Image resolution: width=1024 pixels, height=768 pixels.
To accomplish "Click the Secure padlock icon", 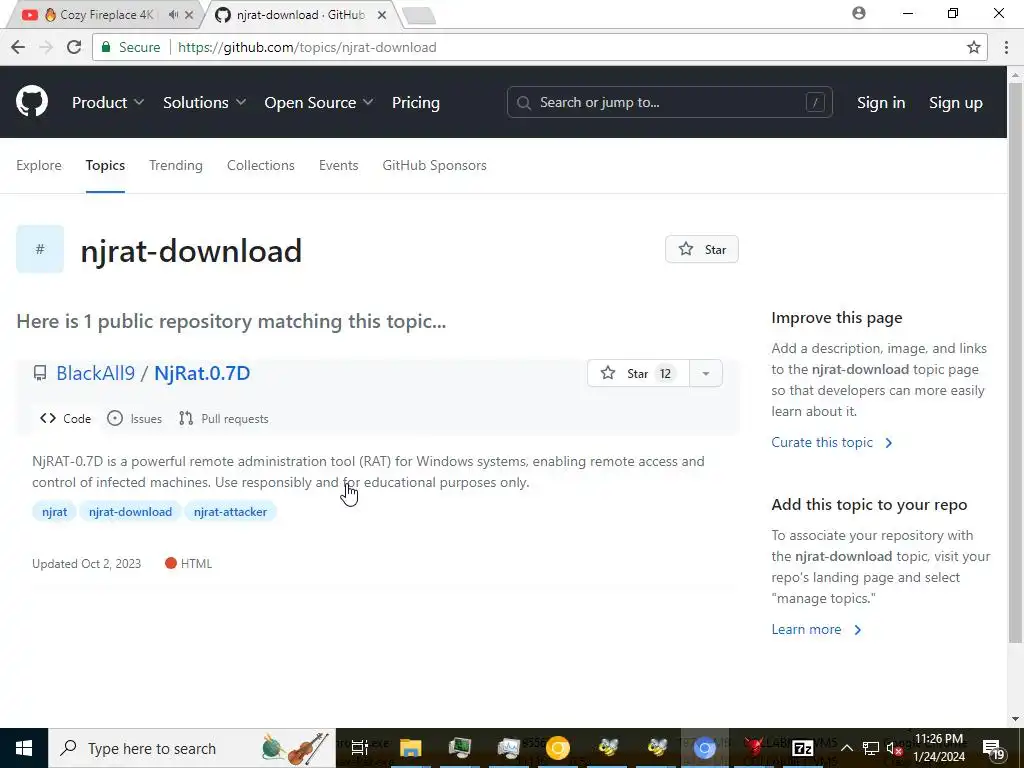I will [106, 47].
